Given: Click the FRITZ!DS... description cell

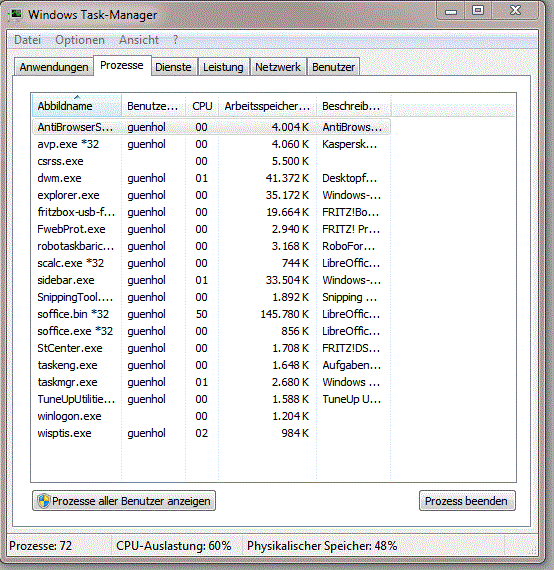Looking at the screenshot, I should pyautogui.click(x=351, y=348).
